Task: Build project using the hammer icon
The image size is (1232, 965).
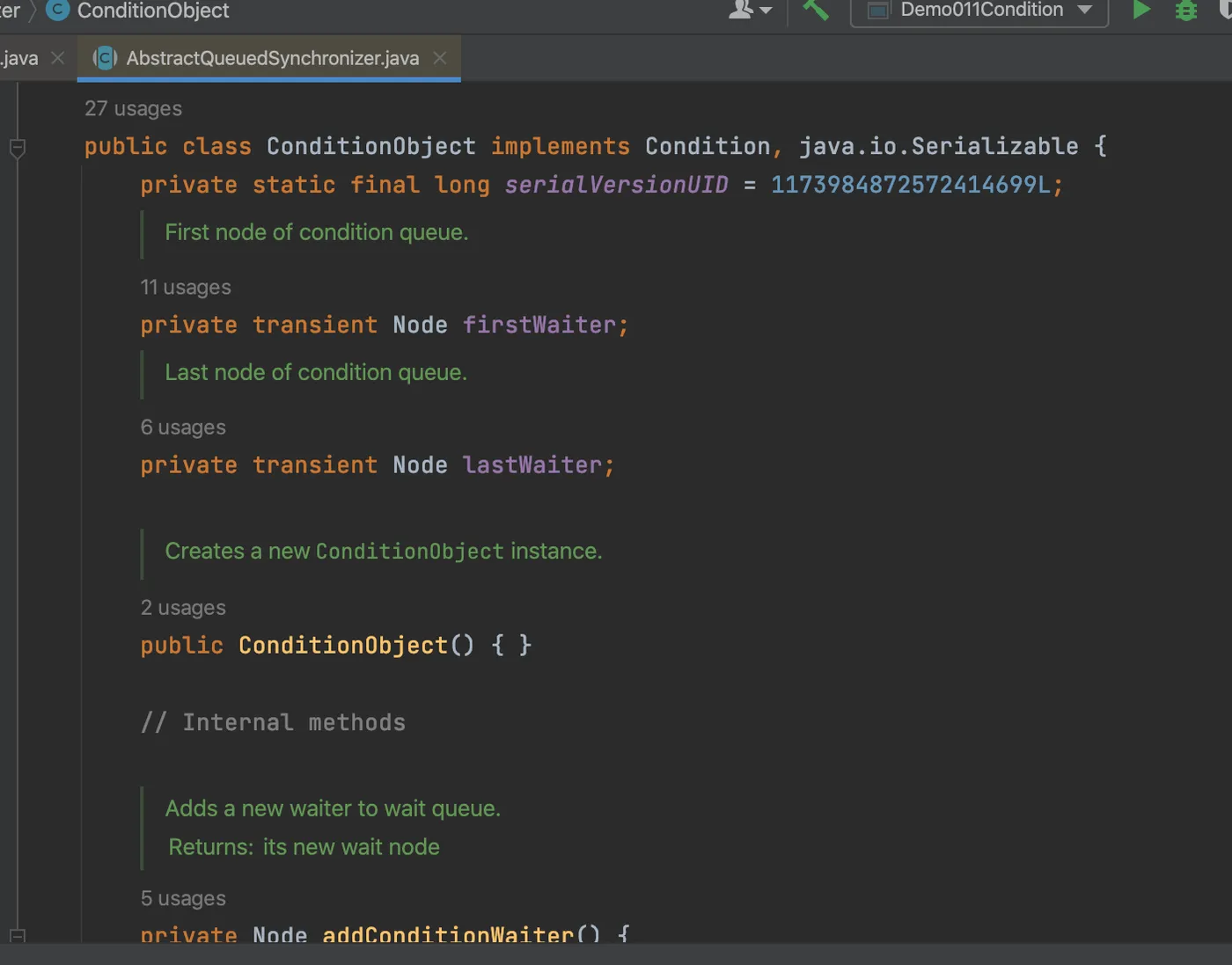Action: coord(816,10)
